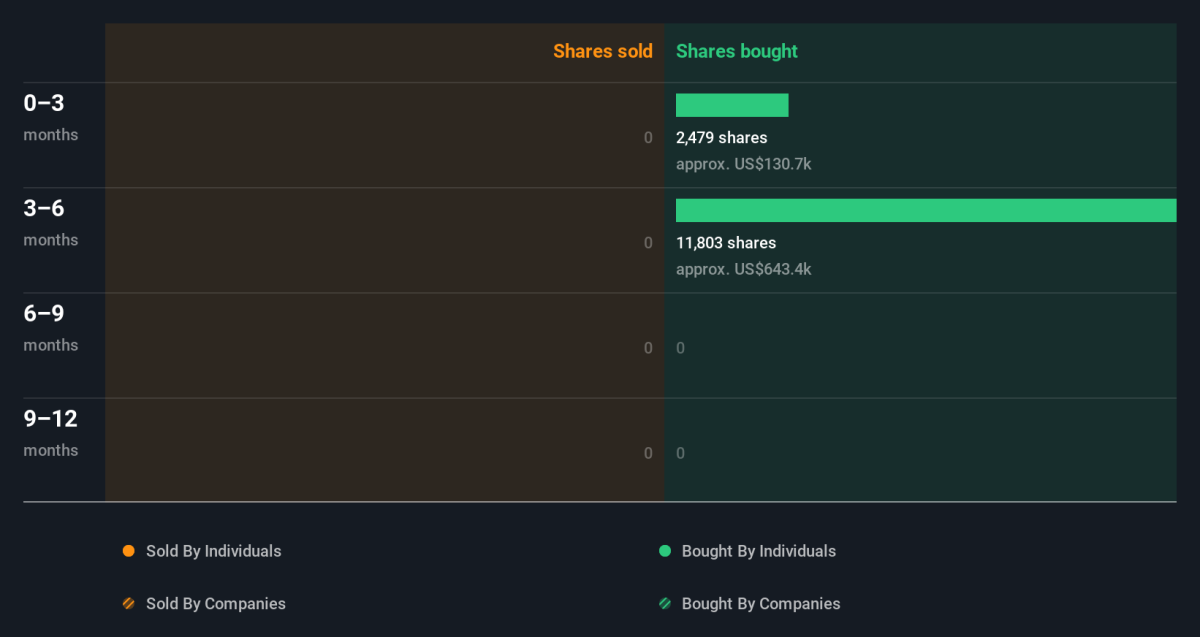
Task: Click the Shares bought column header
Action: (x=737, y=51)
